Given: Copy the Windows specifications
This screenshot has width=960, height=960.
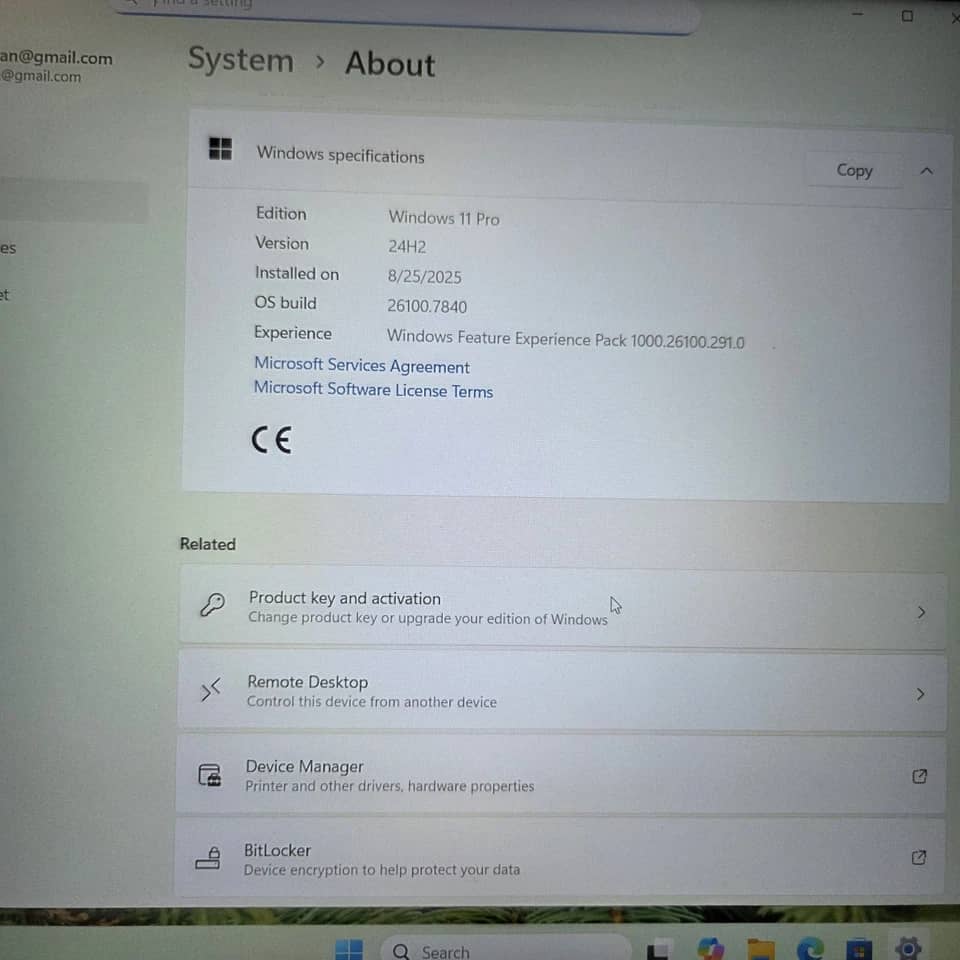Looking at the screenshot, I should [853, 170].
